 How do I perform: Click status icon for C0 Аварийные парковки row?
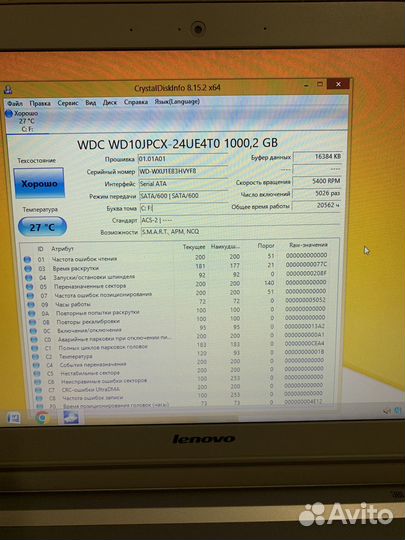point(34,340)
